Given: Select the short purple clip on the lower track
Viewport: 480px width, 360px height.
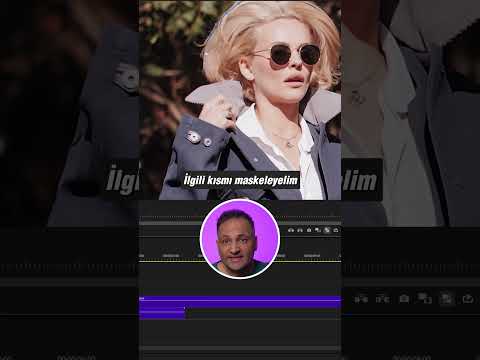Looking at the screenshot, I should [x=162, y=314].
